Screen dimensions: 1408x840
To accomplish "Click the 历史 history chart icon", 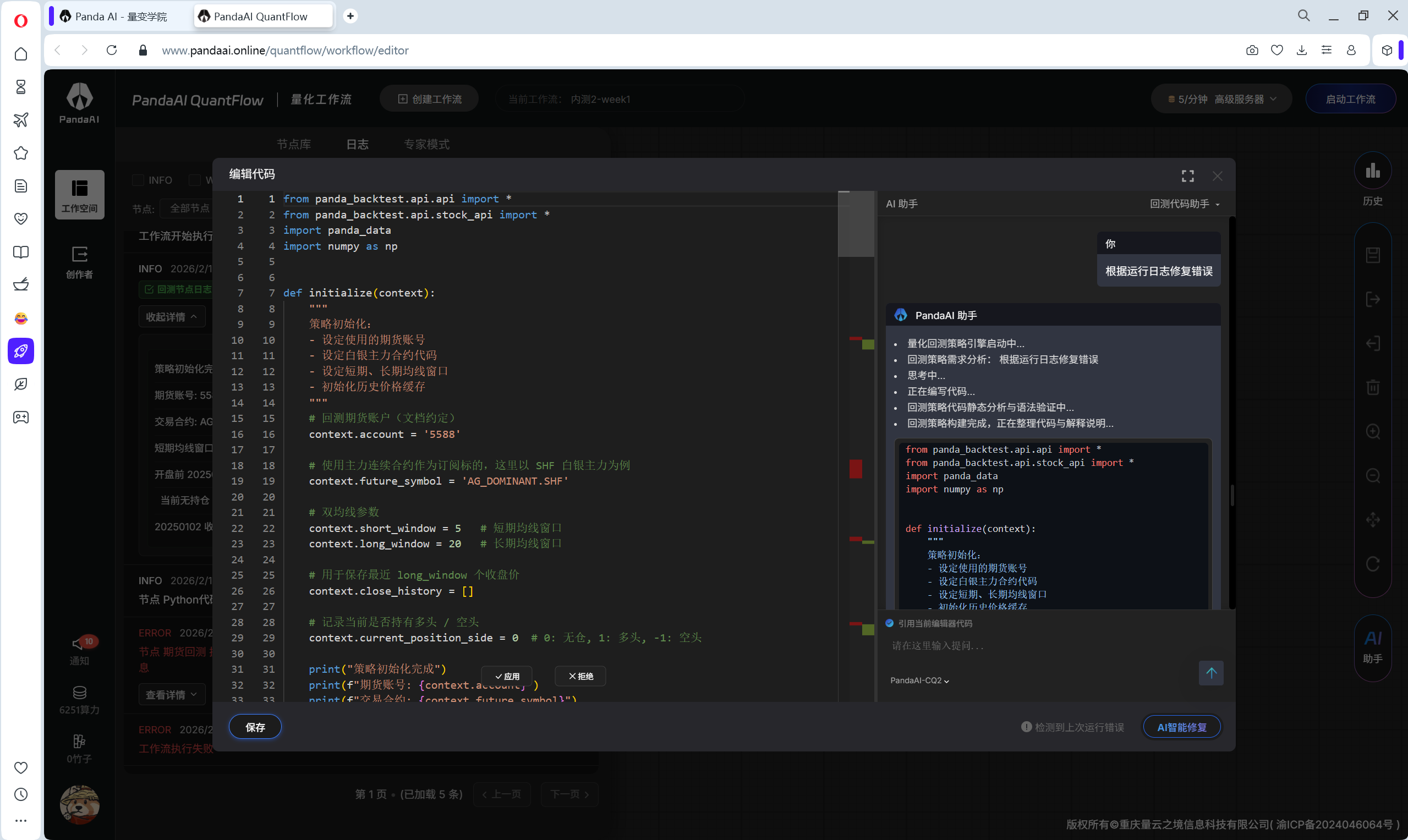I will click(1372, 171).
